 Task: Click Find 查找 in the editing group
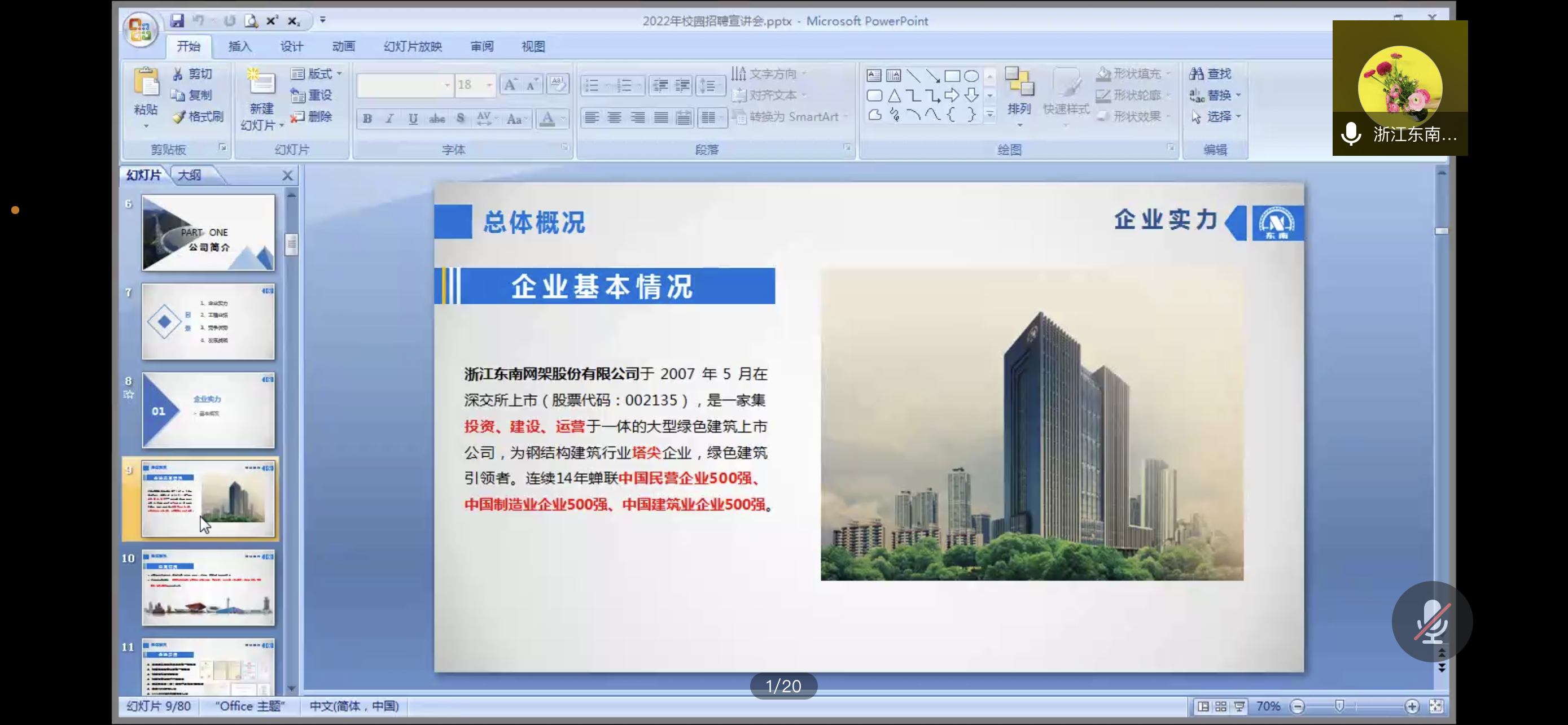pyautogui.click(x=1210, y=73)
